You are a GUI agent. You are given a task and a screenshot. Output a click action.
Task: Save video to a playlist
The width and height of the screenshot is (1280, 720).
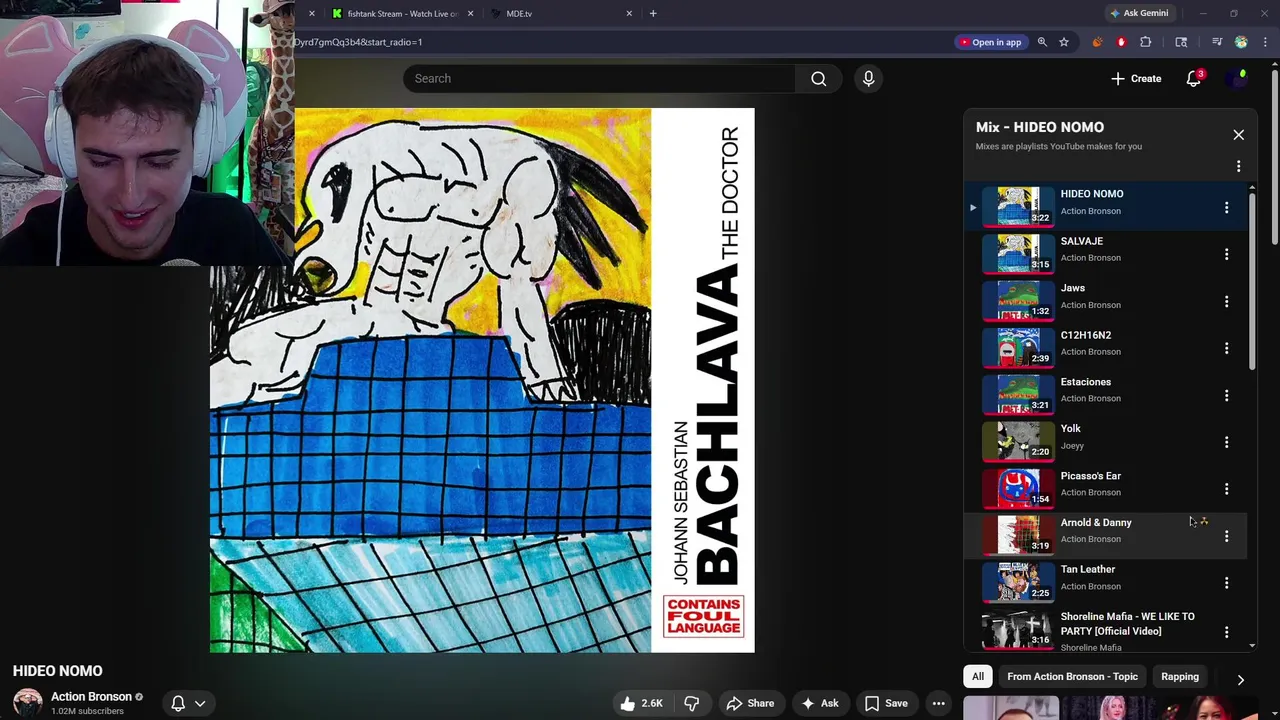pyautogui.click(x=886, y=703)
